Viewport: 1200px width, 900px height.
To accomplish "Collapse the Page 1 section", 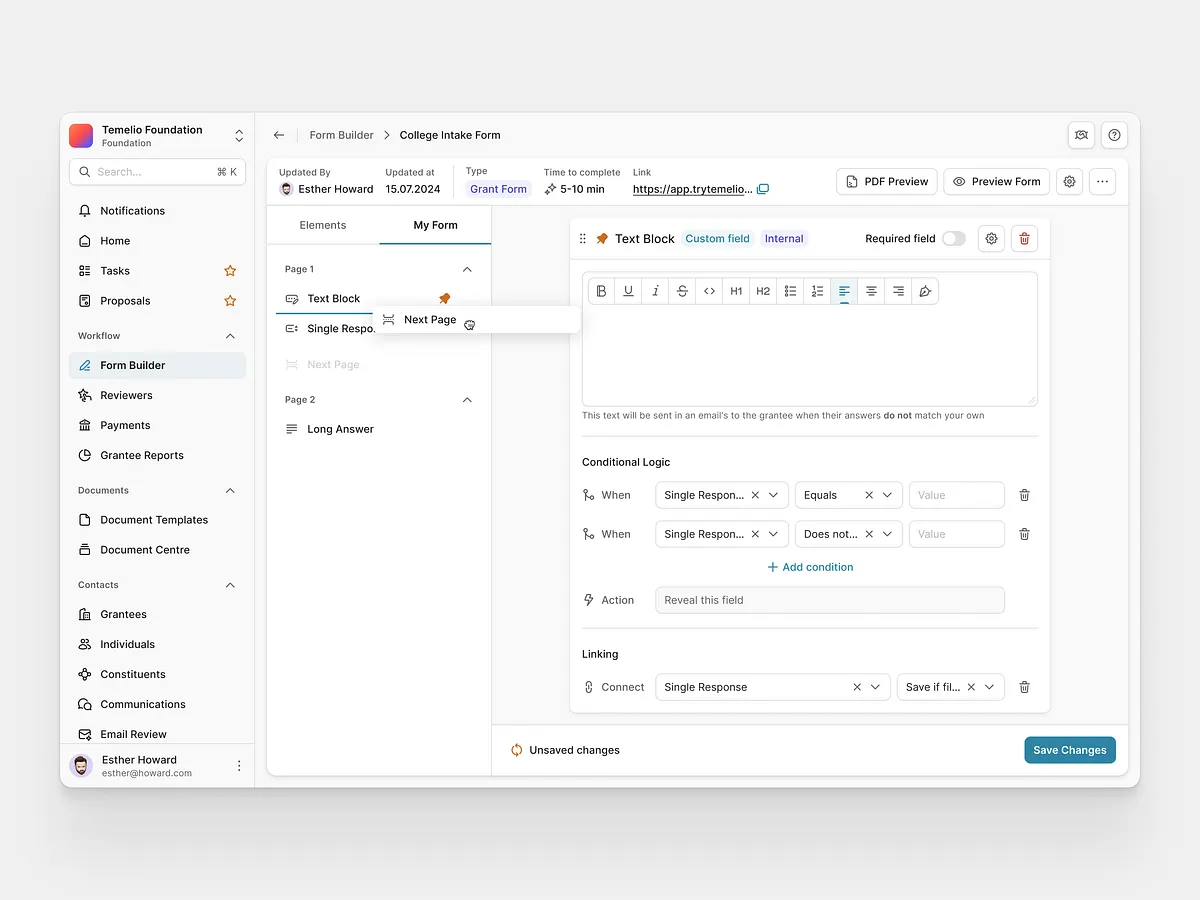I will [x=466, y=269].
